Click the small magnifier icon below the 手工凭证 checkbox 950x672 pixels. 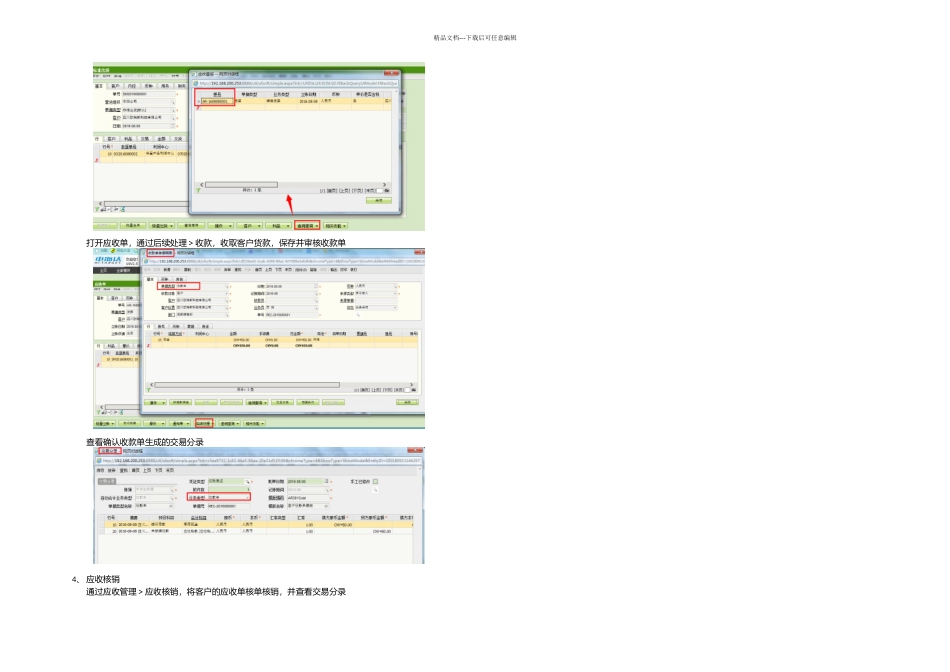click(x=375, y=490)
